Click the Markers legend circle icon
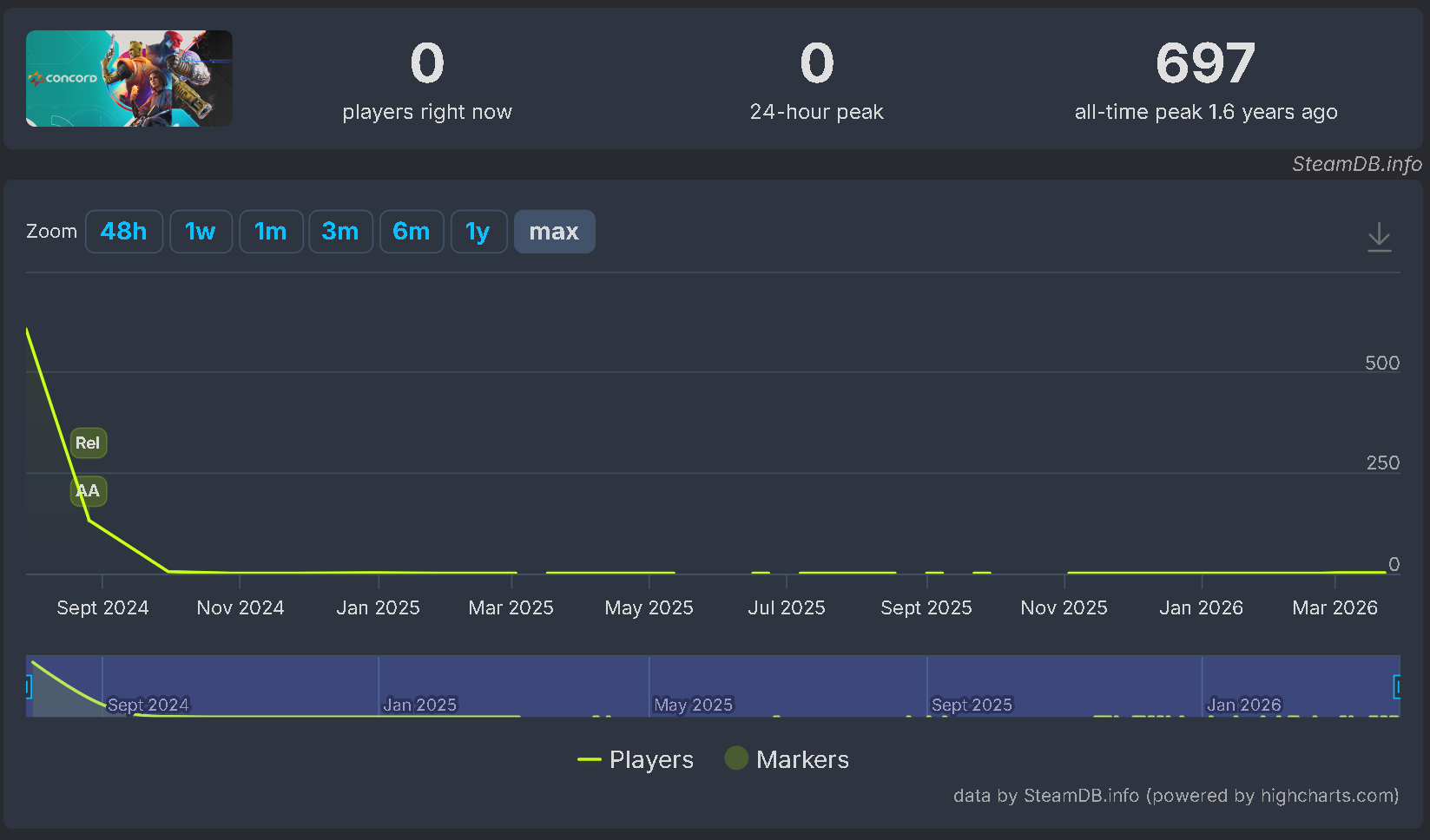 [736, 758]
